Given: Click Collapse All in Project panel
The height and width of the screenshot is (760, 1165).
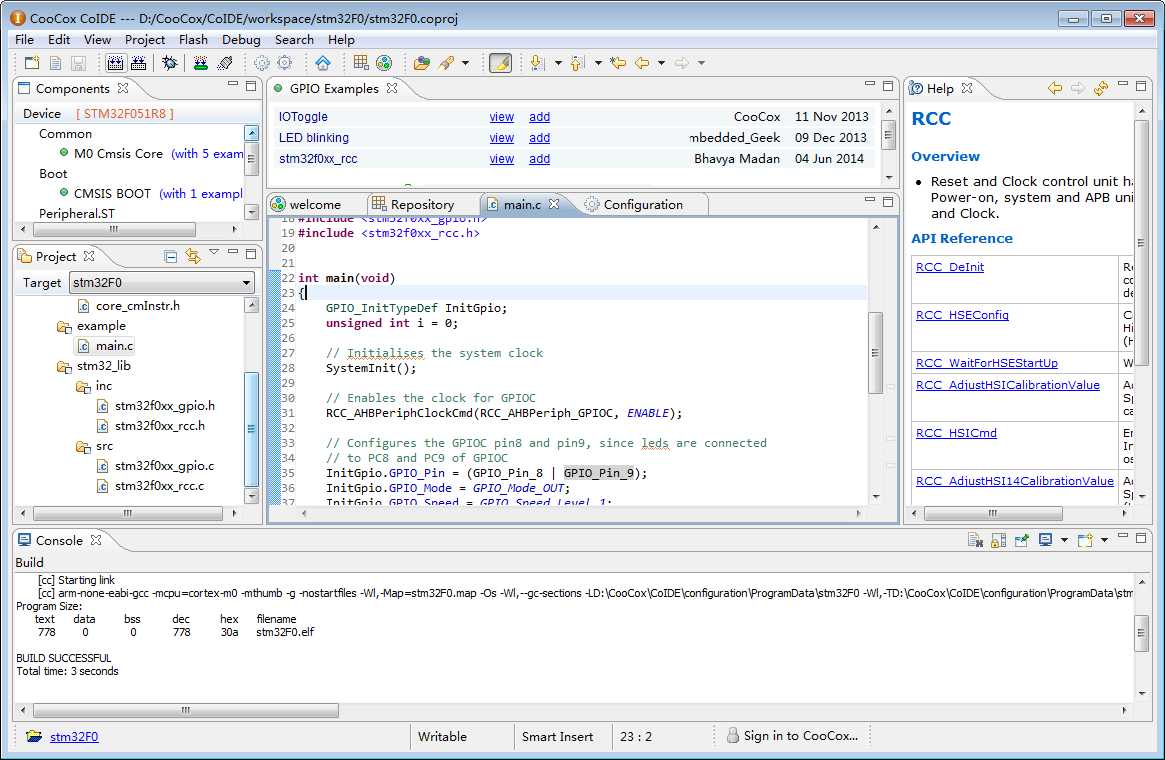Looking at the screenshot, I should pos(171,257).
